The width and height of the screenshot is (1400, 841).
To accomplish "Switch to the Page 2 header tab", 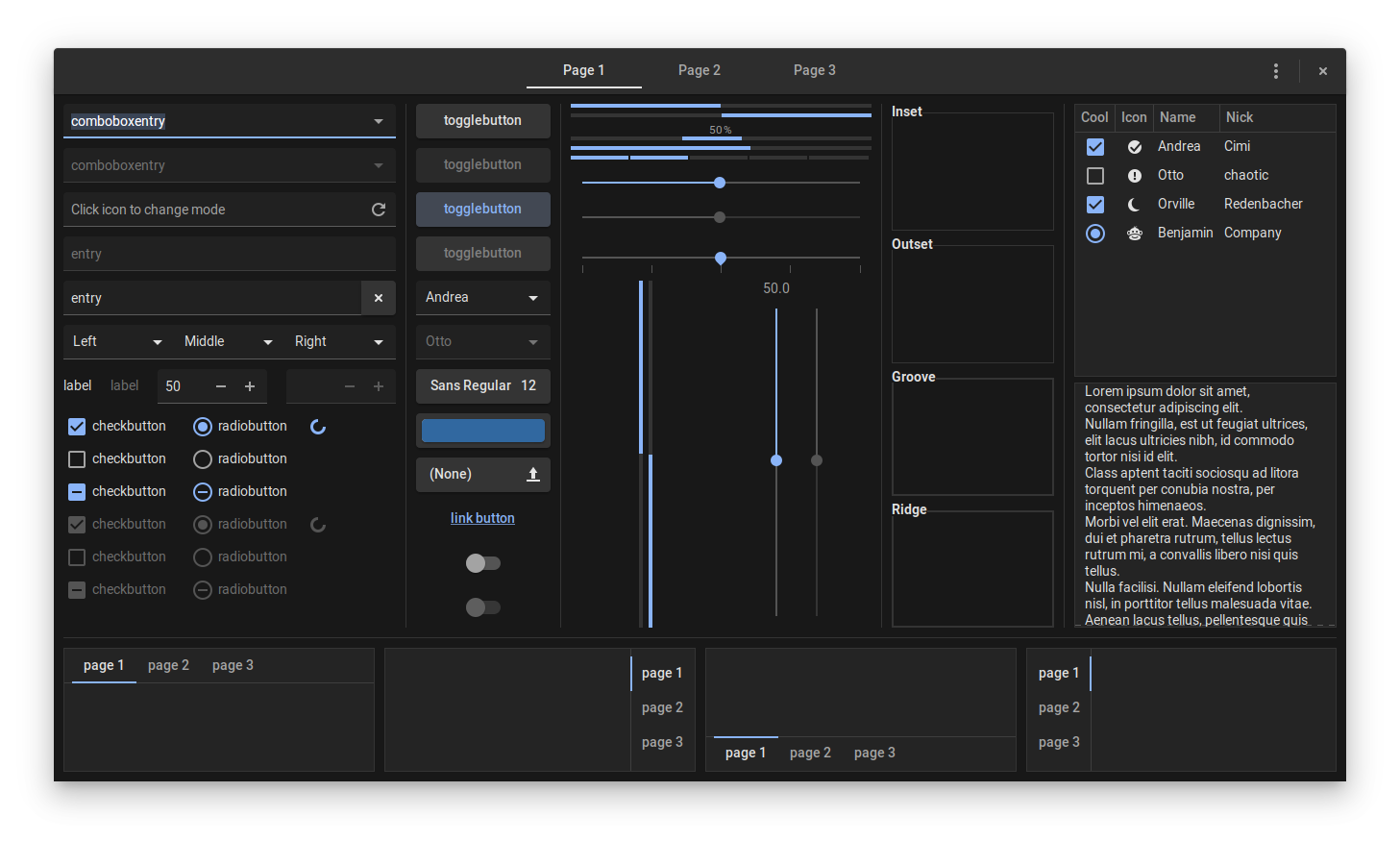I will (699, 70).
